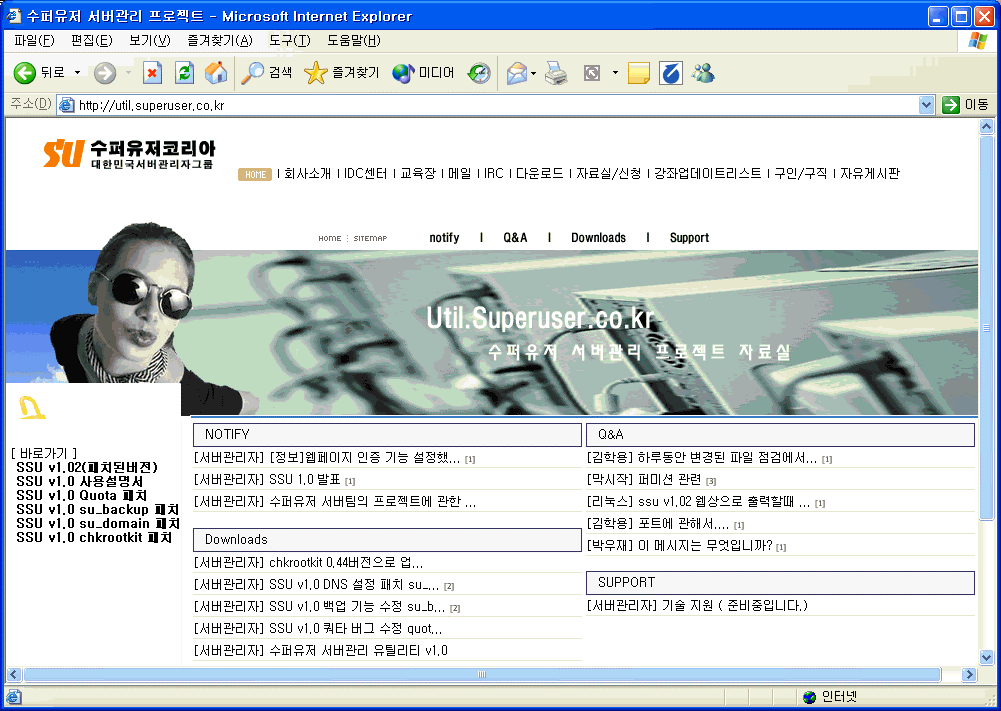Open Favorites (즐겨찾기) star toolbar button
The image size is (1001, 711).
(342, 73)
